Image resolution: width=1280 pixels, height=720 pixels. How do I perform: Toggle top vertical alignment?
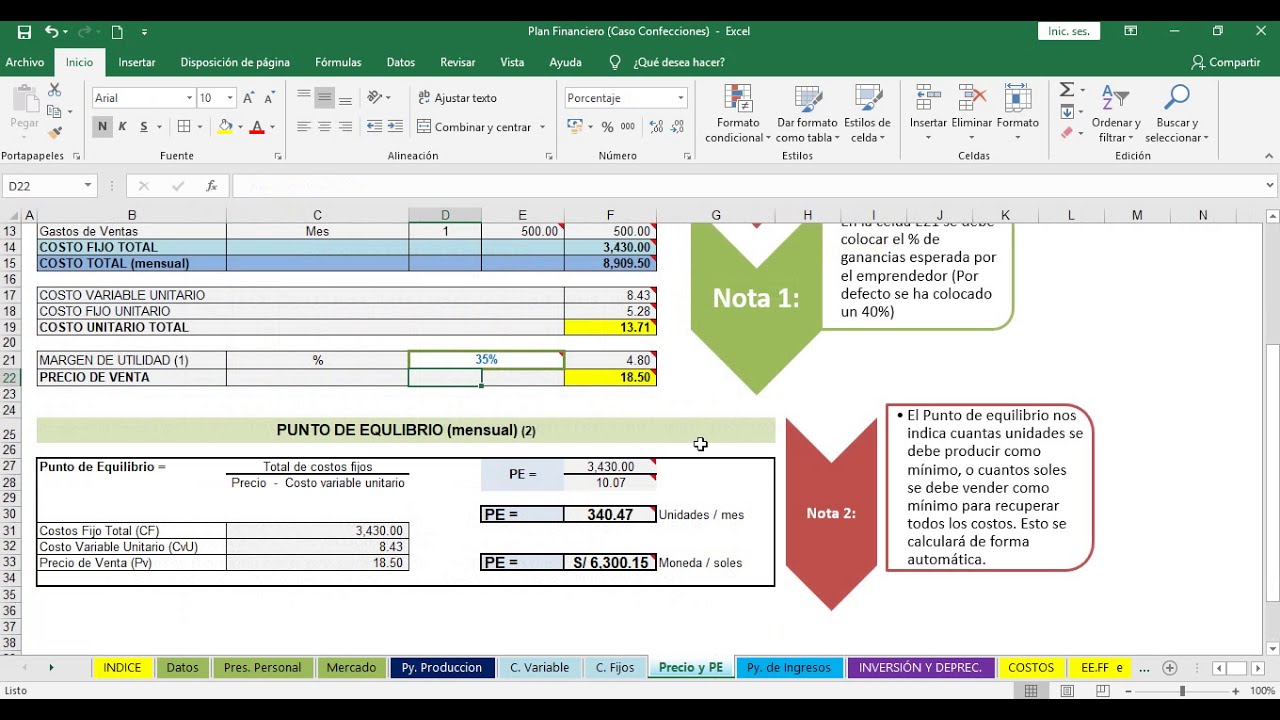304,98
